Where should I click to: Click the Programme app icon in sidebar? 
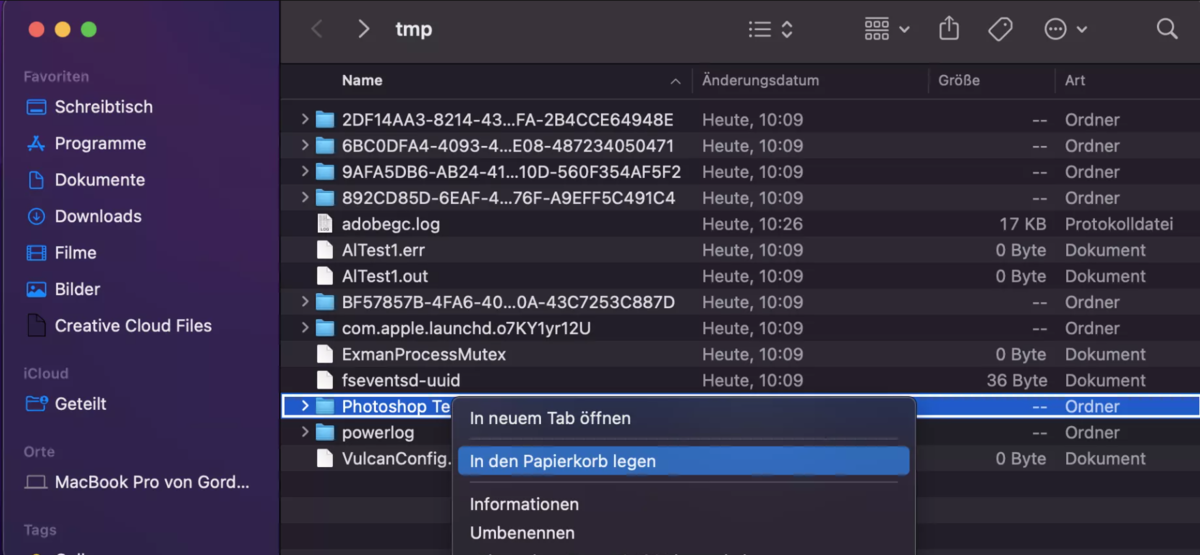[37, 143]
